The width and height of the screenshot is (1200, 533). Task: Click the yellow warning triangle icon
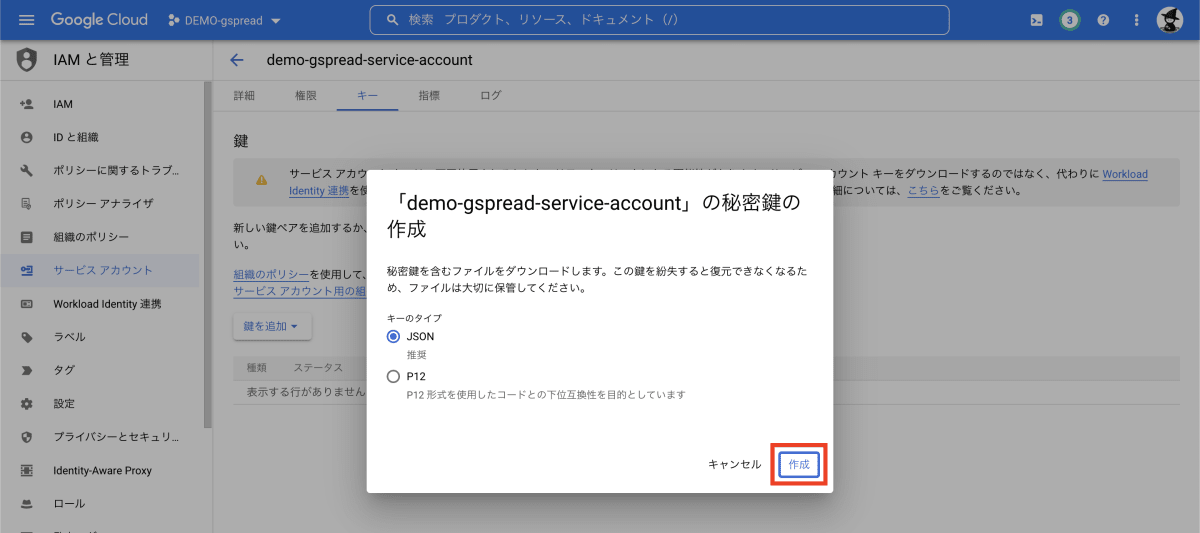coord(261,180)
